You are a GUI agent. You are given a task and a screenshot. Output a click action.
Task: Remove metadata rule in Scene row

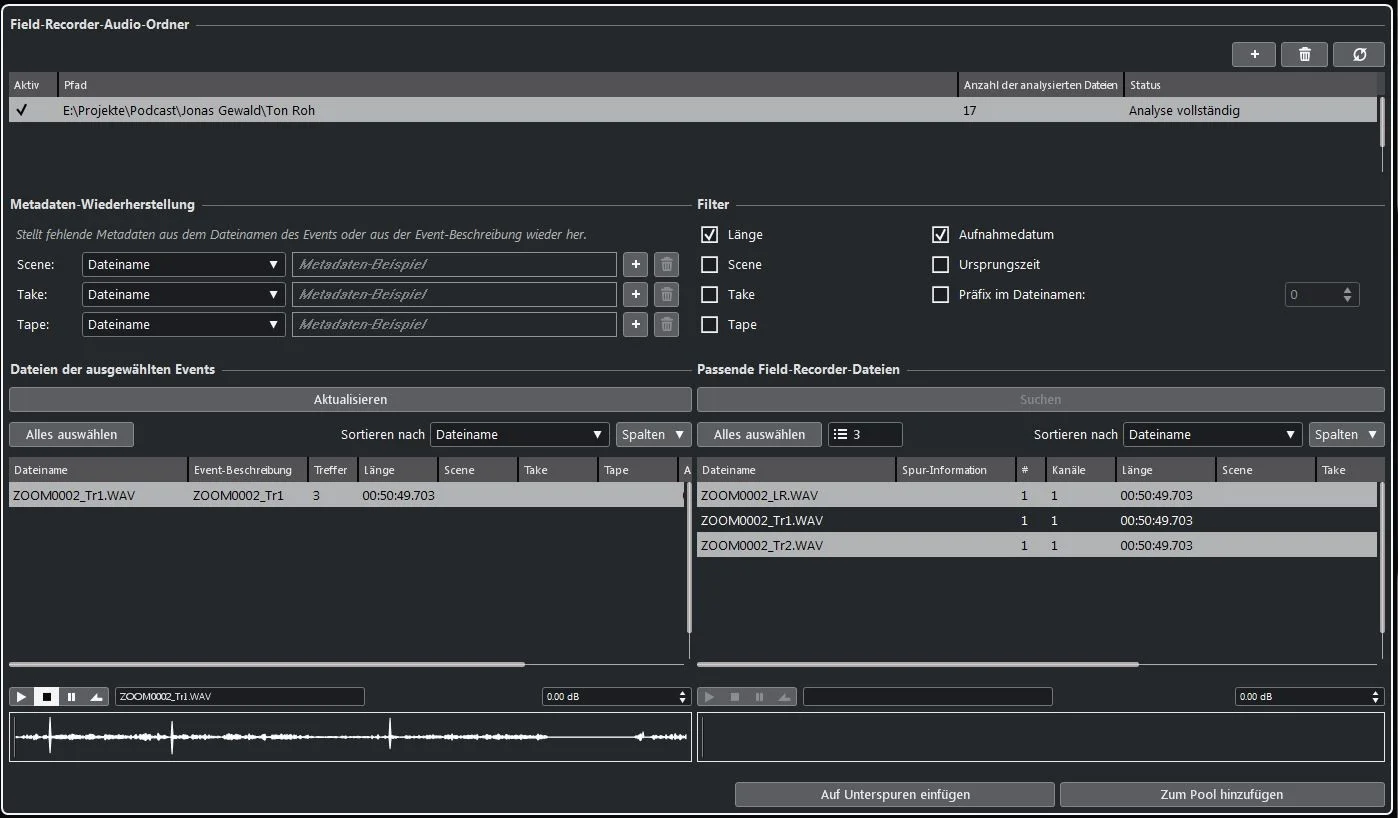666,264
